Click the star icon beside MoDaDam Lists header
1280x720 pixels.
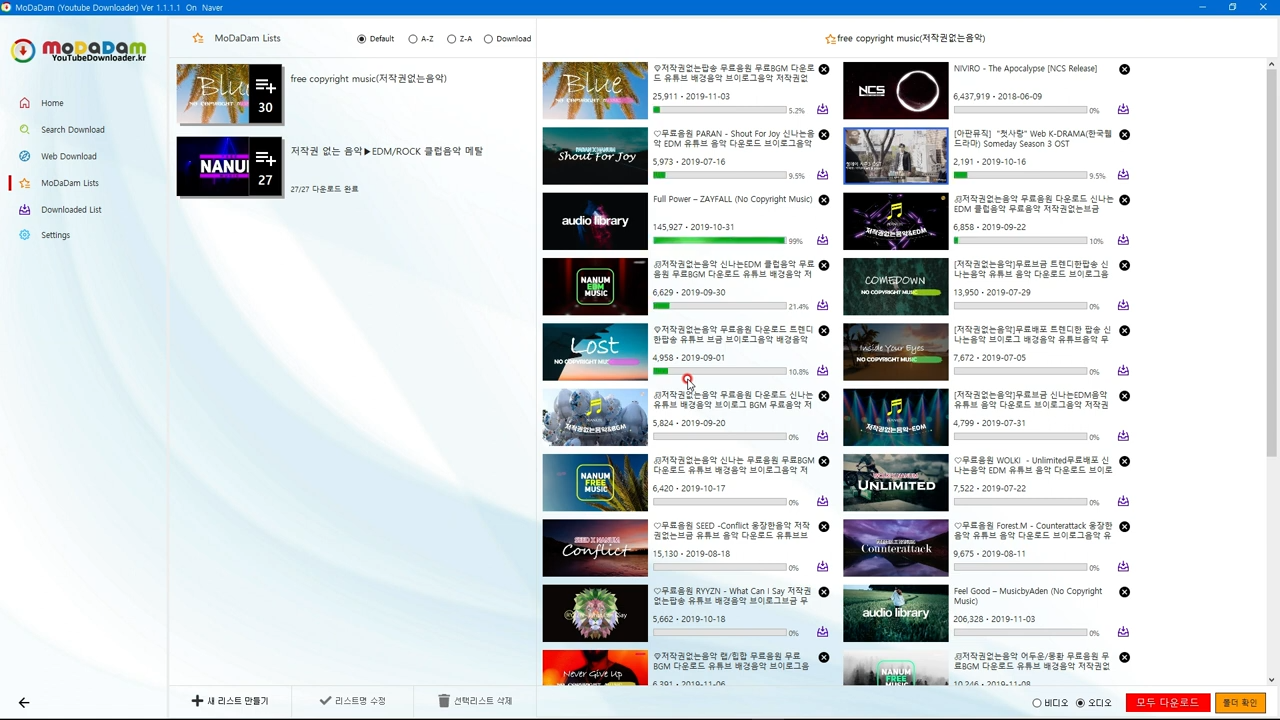click(198, 39)
